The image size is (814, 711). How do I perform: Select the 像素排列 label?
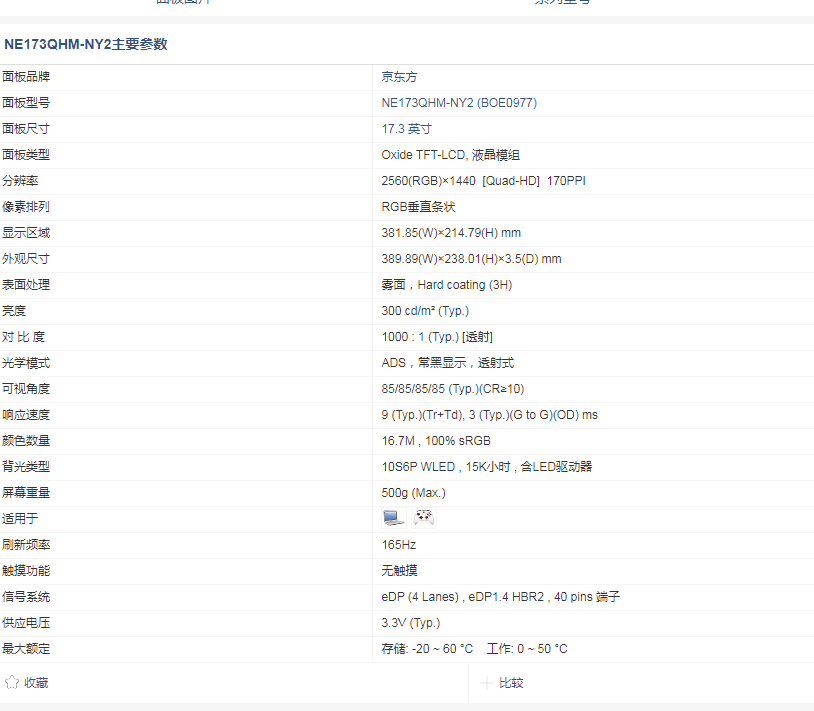pos(26,207)
